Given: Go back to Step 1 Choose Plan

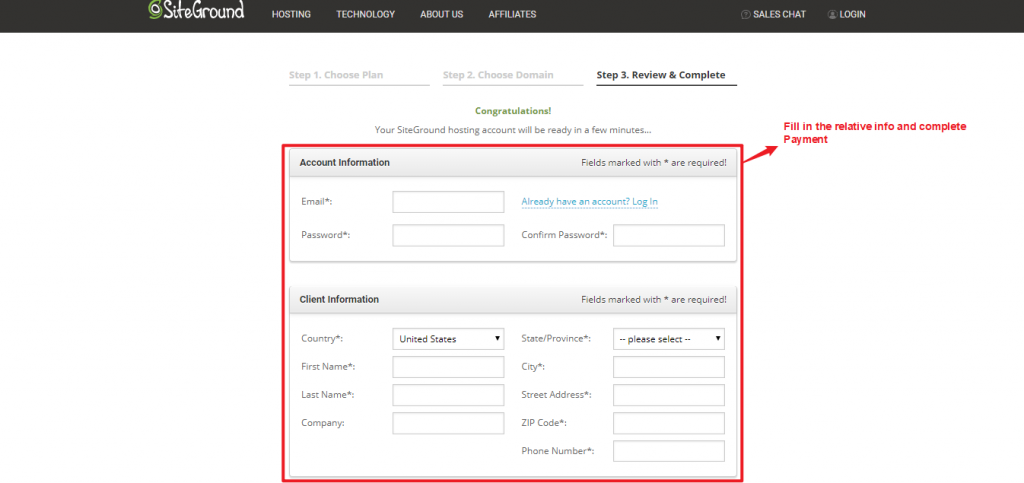Looking at the screenshot, I should [336, 75].
